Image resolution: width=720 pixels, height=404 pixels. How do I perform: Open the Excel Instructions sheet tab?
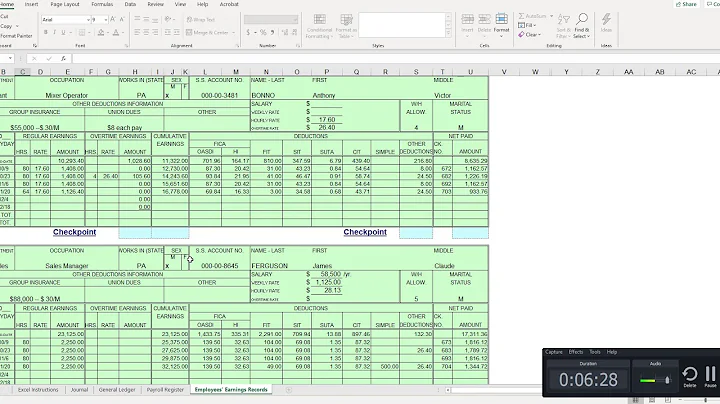38,390
